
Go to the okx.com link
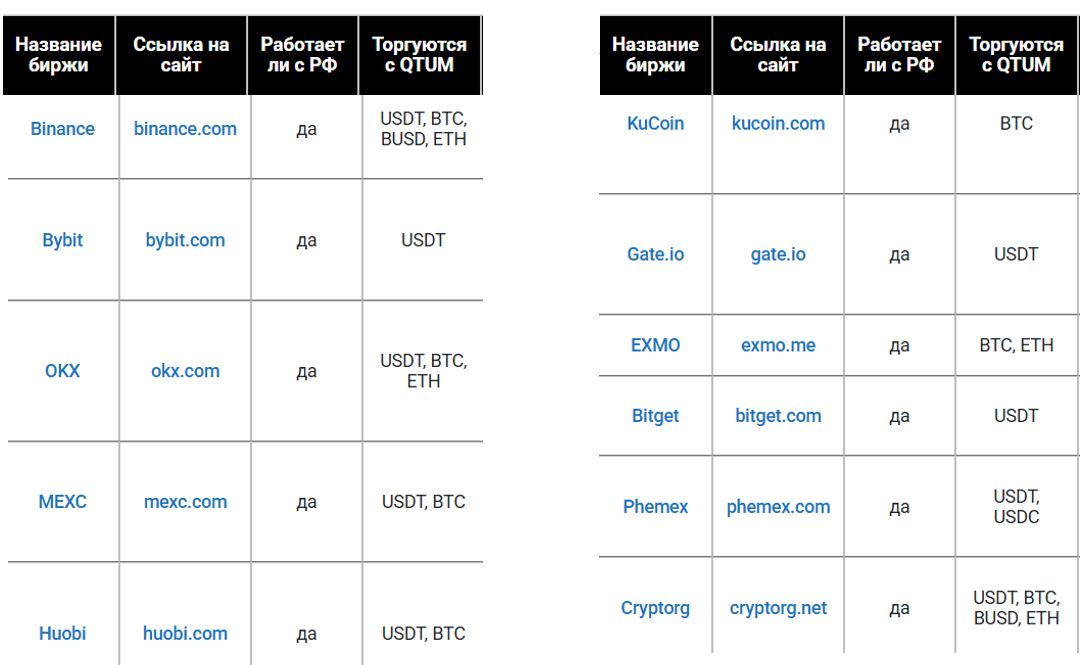coord(185,371)
